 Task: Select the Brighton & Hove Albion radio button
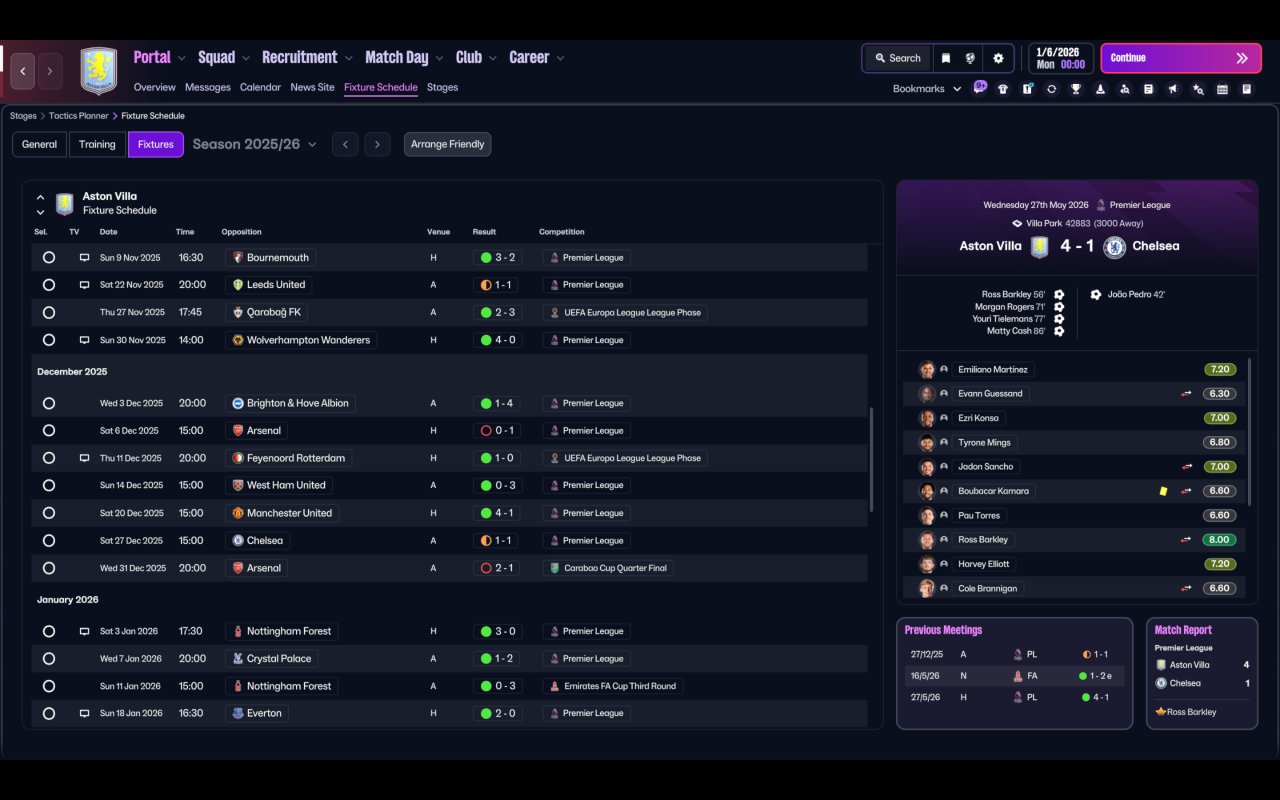48,404
